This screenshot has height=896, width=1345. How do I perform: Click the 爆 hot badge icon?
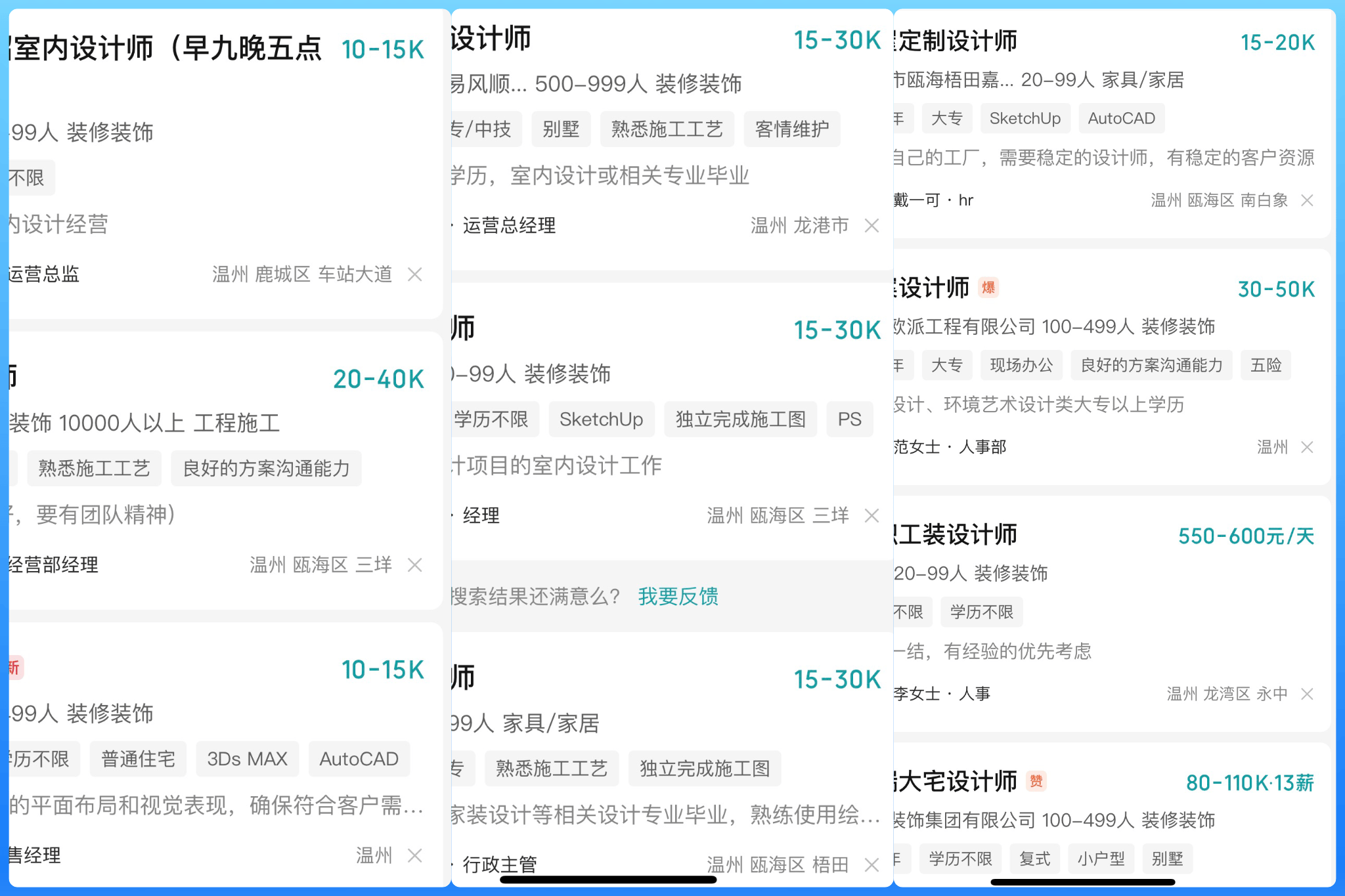click(x=988, y=288)
